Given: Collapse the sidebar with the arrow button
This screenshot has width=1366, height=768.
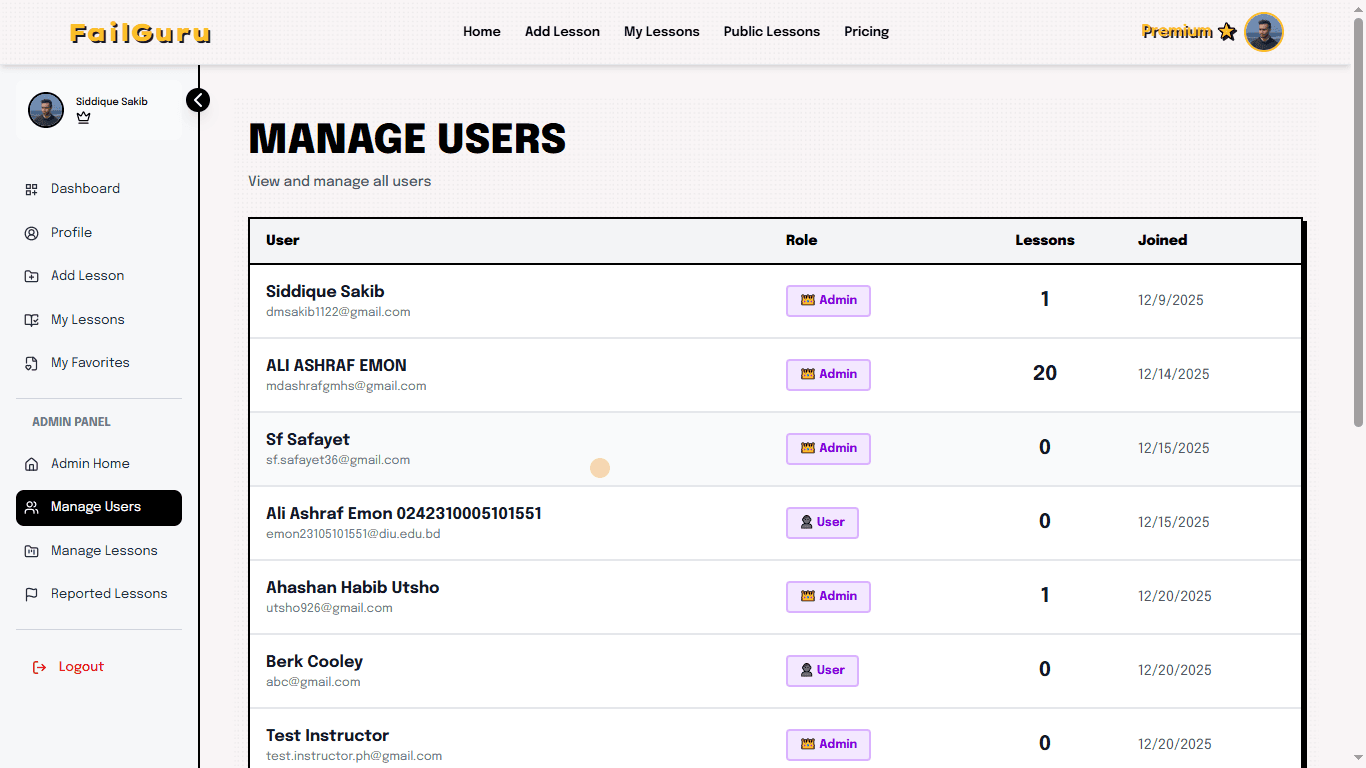Looking at the screenshot, I should pyautogui.click(x=198, y=100).
